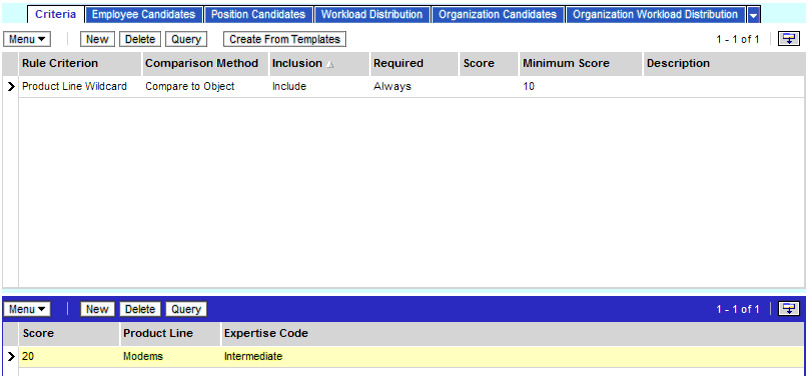
Task: Click the Expertise Code column header
Action: coord(512,334)
